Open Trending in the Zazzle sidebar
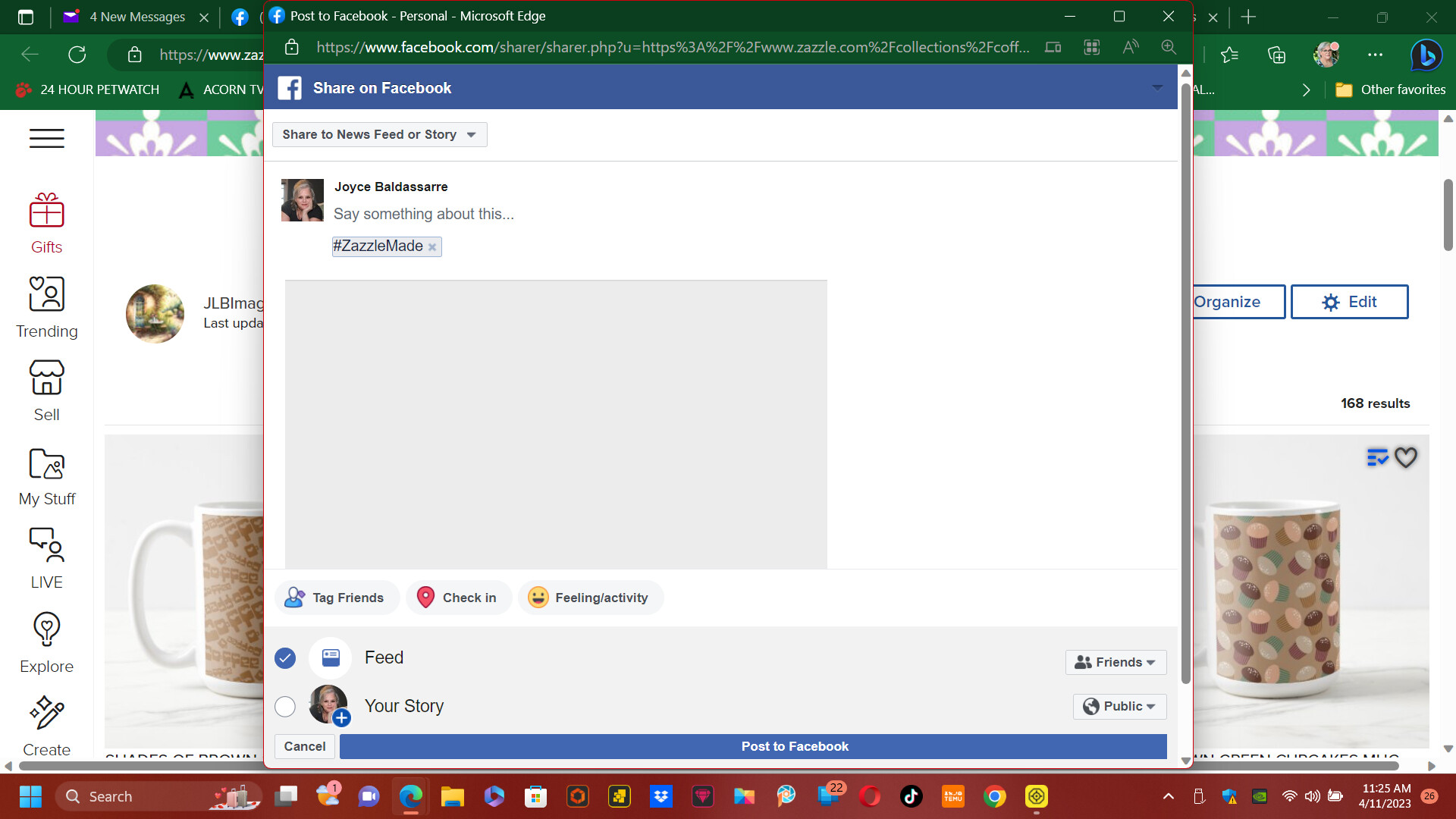The width and height of the screenshot is (1456, 819). [46, 307]
